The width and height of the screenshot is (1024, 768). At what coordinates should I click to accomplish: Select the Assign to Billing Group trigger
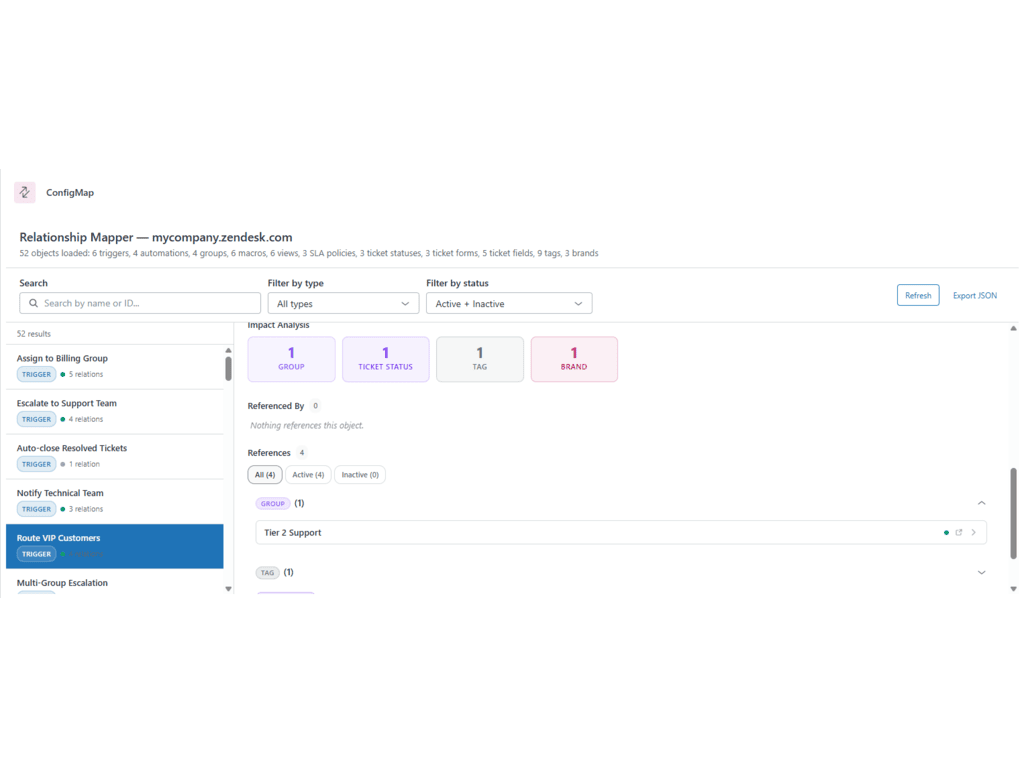click(x=115, y=366)
